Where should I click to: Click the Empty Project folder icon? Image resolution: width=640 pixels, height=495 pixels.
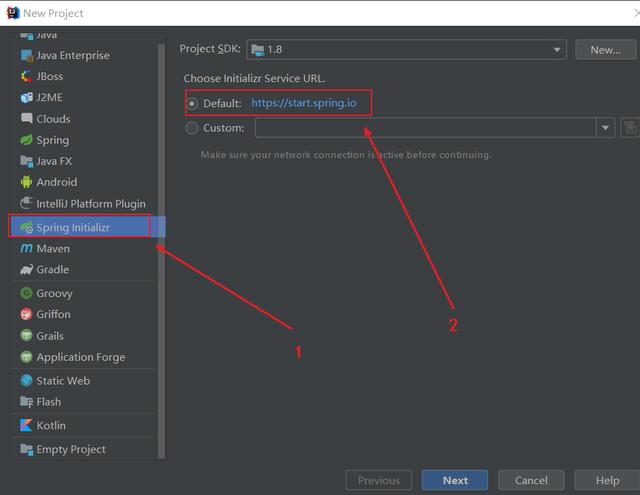coord(27,449)
